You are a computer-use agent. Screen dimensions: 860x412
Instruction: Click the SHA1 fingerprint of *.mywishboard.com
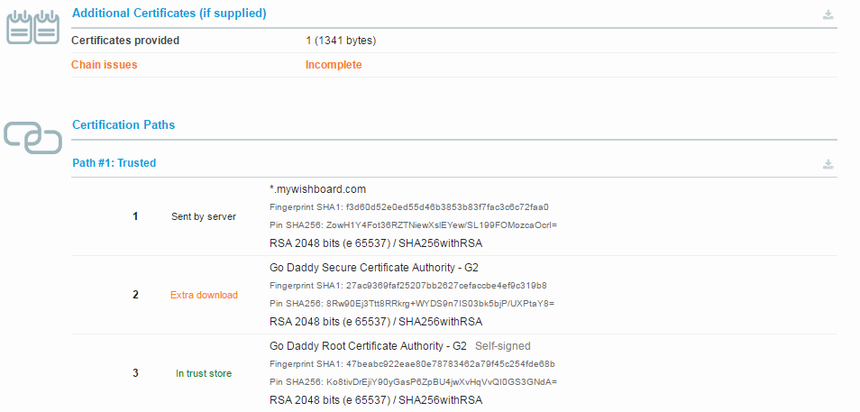pyautogui.click(x=409, y=207)
